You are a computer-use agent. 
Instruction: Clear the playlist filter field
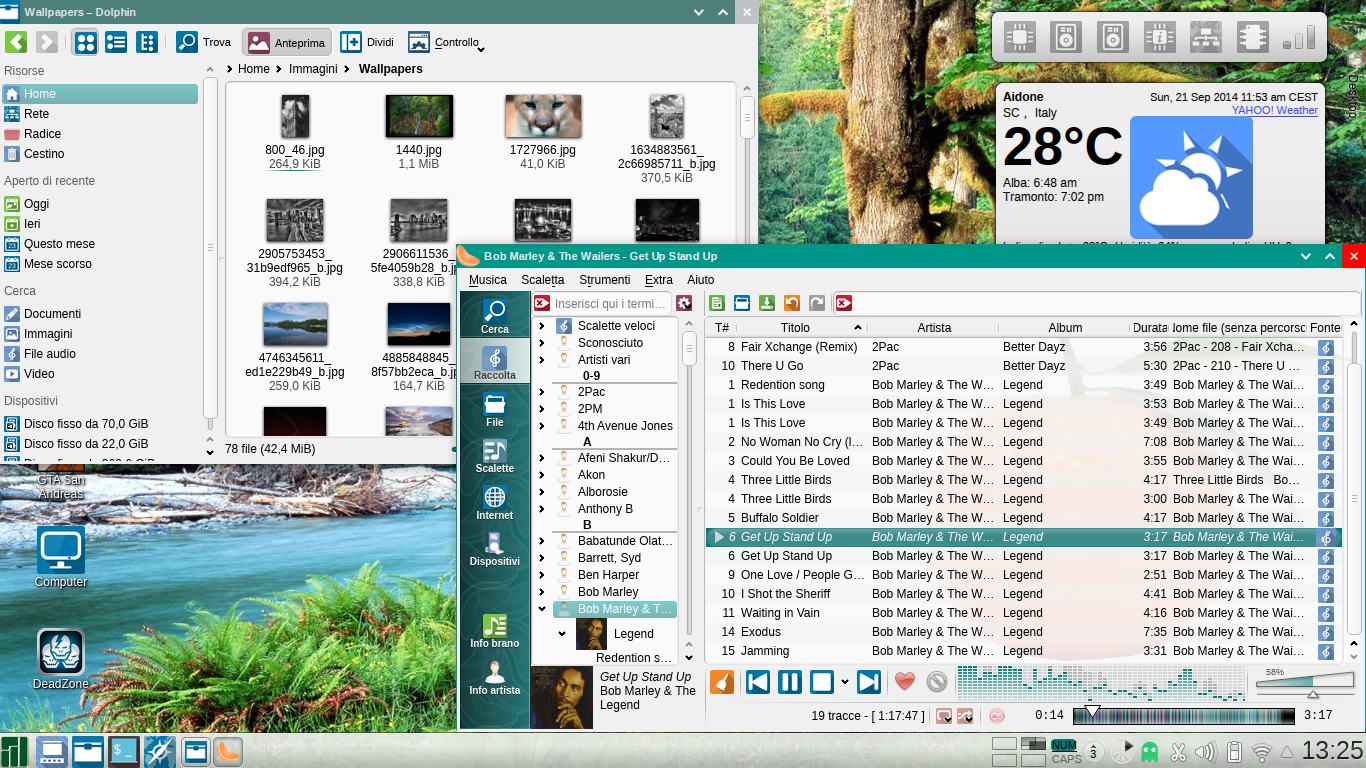[844, 303]
